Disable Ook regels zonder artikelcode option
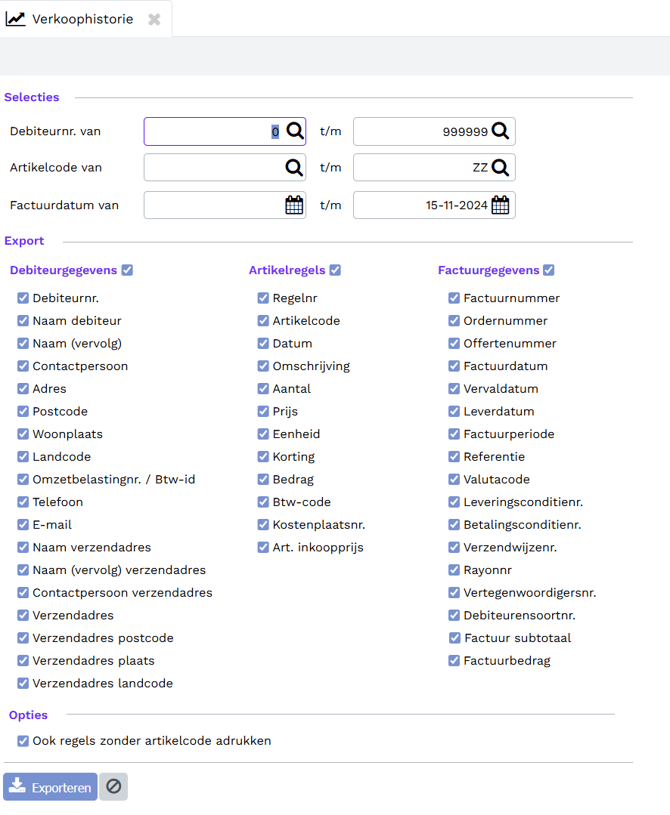Screen dimensions: 670x815 tap(23, 741)
